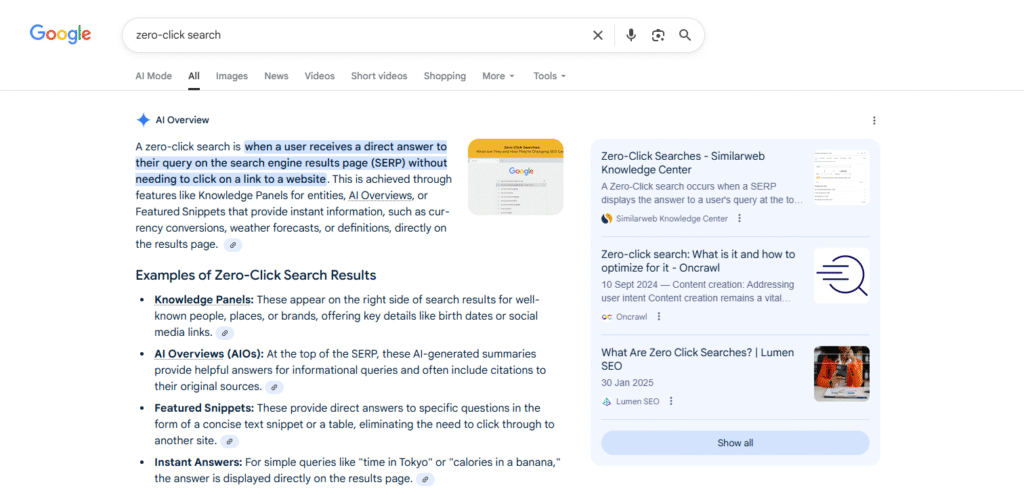The height and width of the screenshot is (495, 1024).
Task: Switch to Short videos tab
Action: pos(379,76)
